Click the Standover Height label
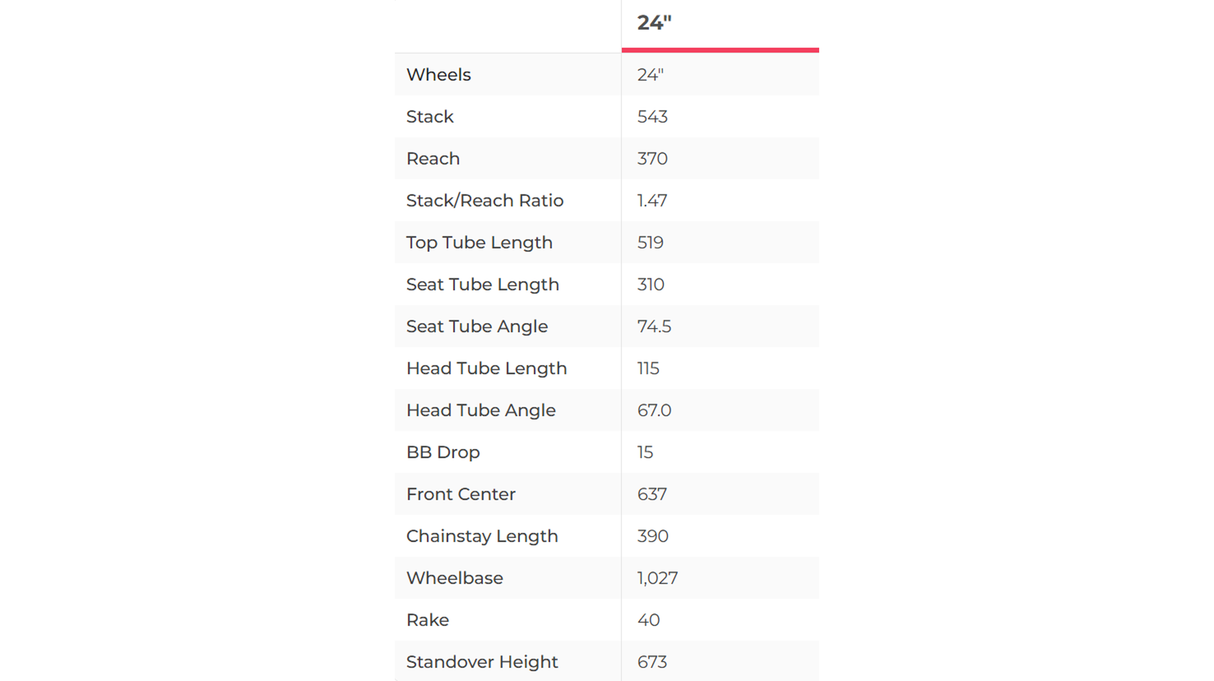This screenshot has width=1214, height=681. [482, 662]
